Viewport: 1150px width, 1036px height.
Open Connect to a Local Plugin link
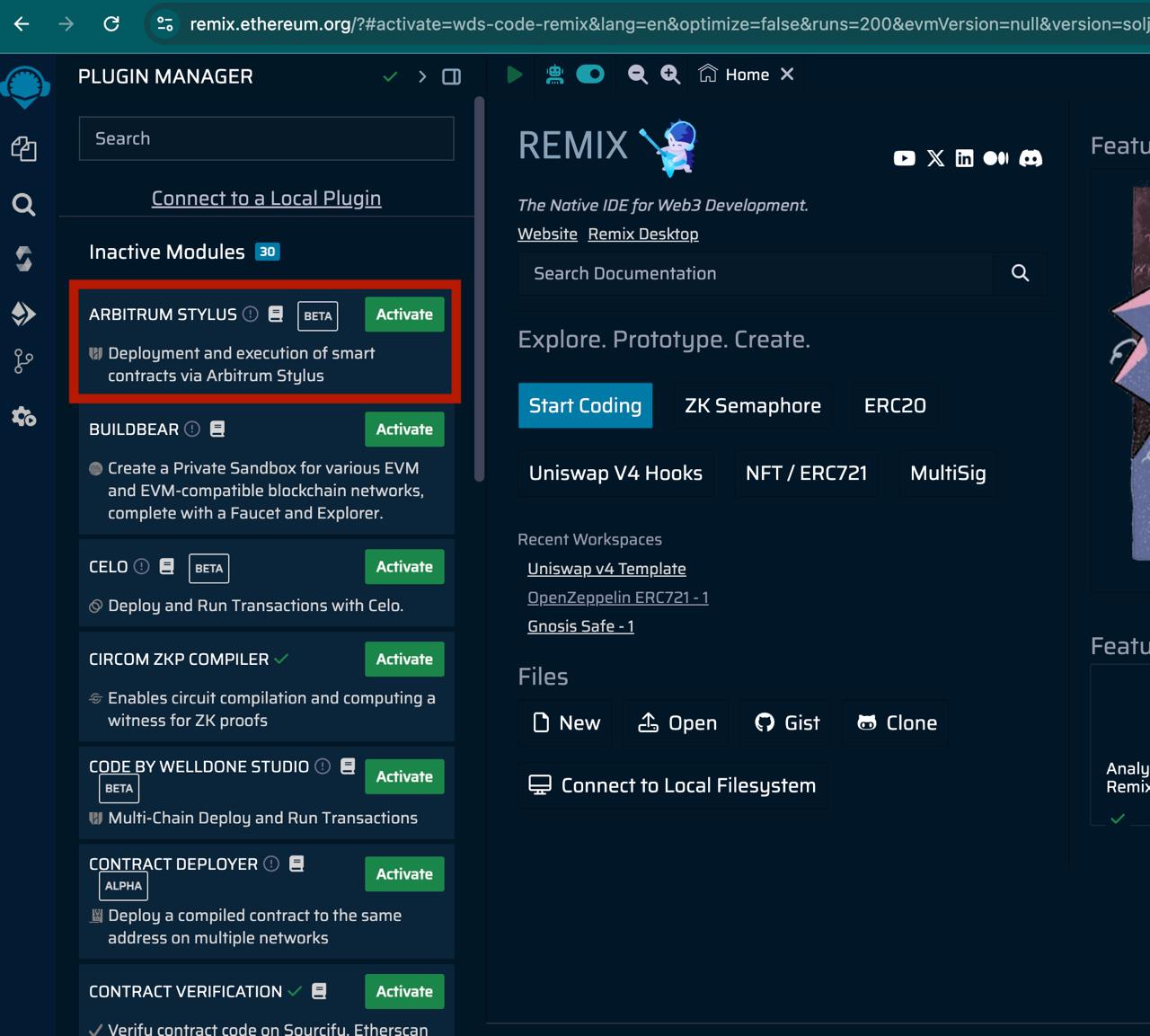[x=266, y=199]
